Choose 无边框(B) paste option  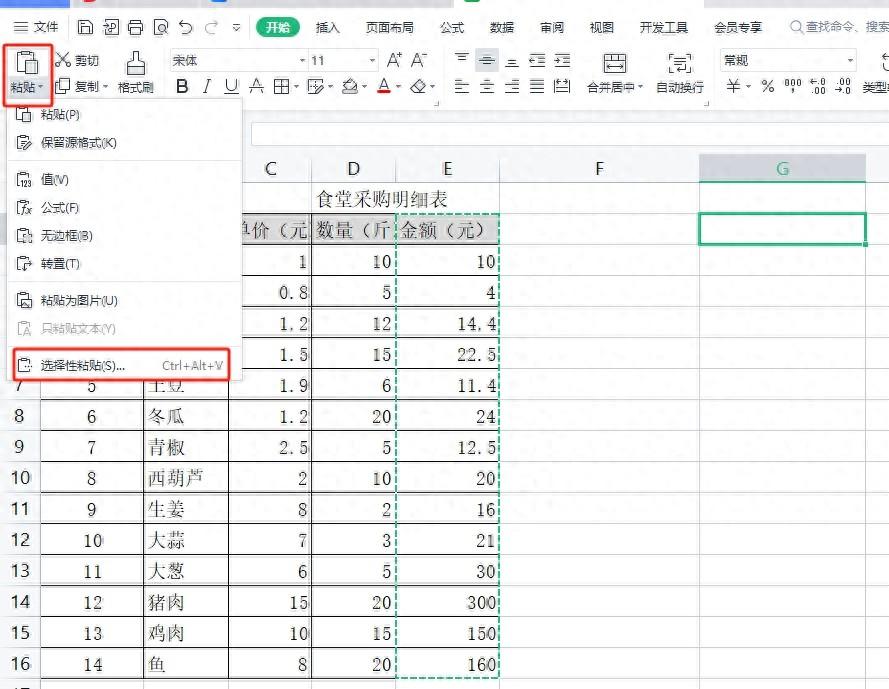125,235
